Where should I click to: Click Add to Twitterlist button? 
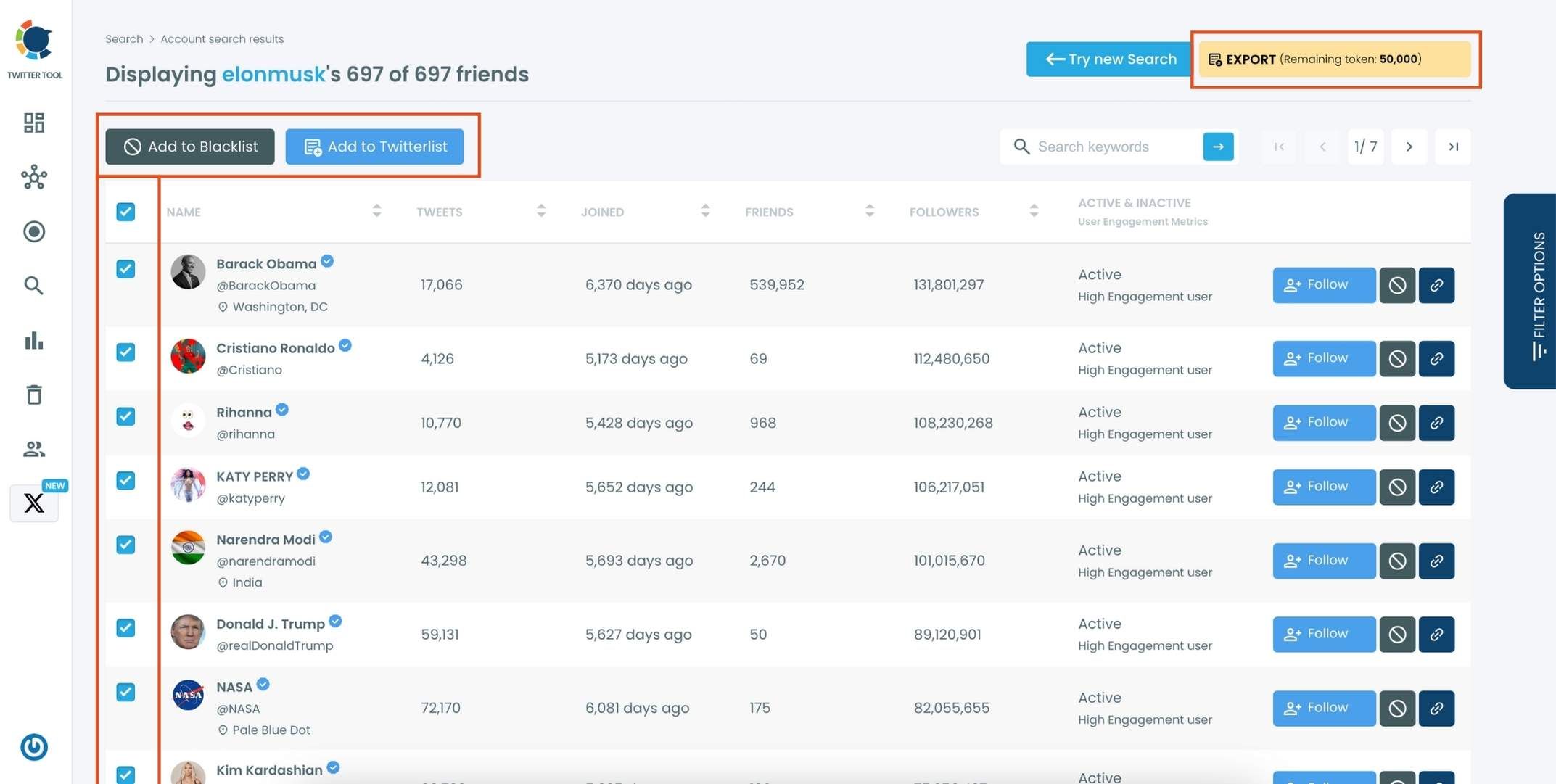[x=374, y=147]
